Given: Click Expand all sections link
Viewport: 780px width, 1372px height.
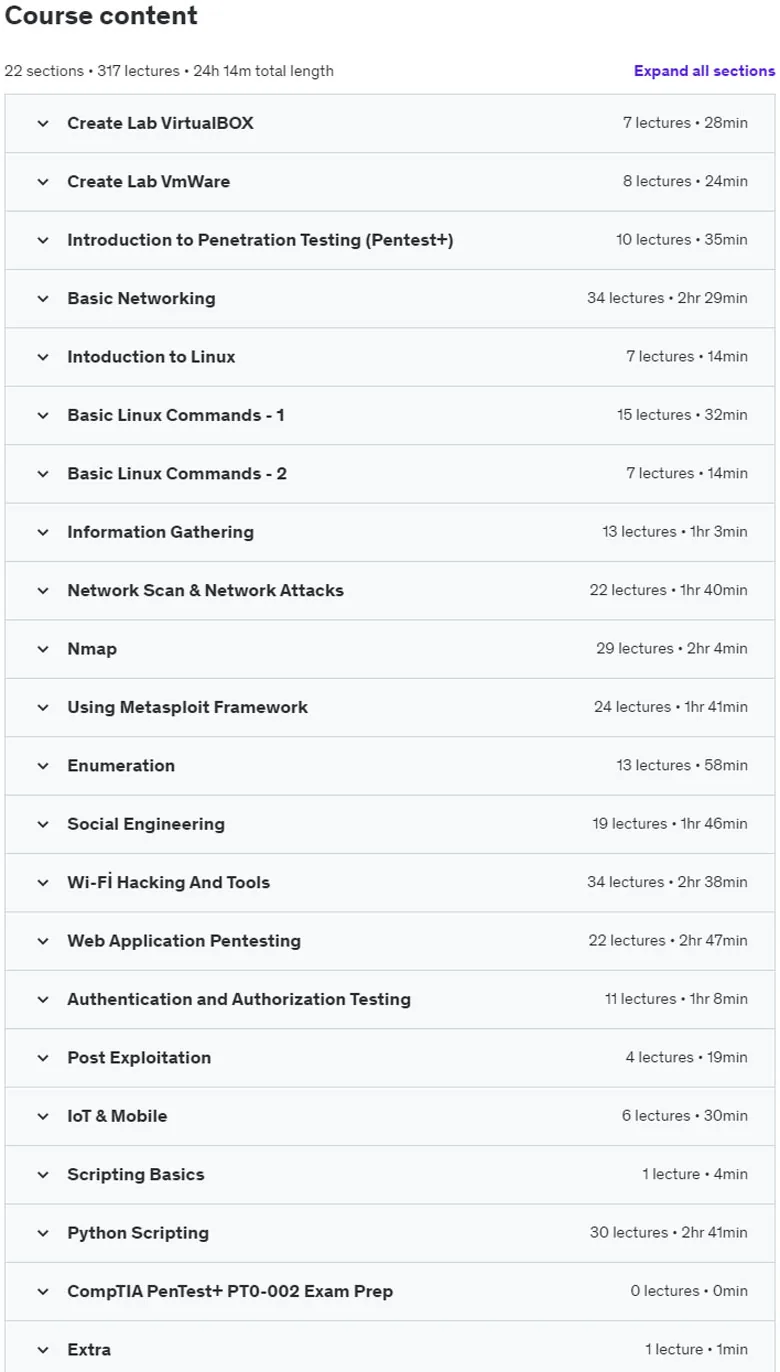Looking at the screenshot, I should pyautogui.click(x=704, y=71).
